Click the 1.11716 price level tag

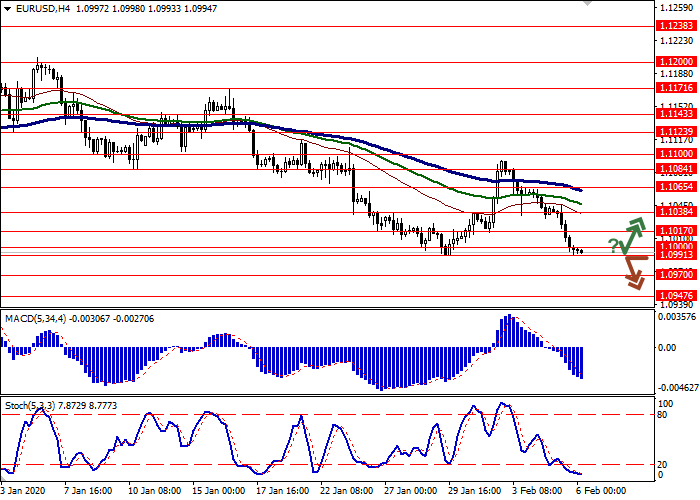tap(676, 88)
